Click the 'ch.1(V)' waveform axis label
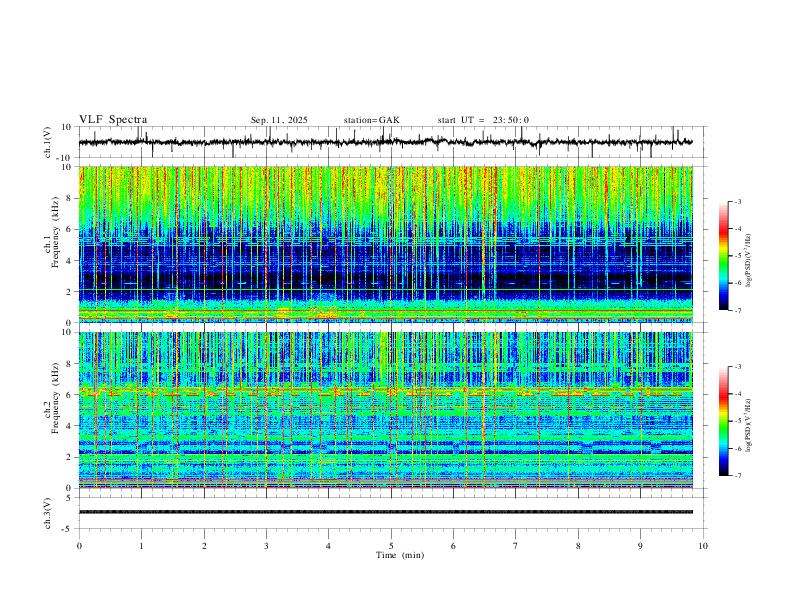The width and height of the screenshot is (792, 612). 48,142
